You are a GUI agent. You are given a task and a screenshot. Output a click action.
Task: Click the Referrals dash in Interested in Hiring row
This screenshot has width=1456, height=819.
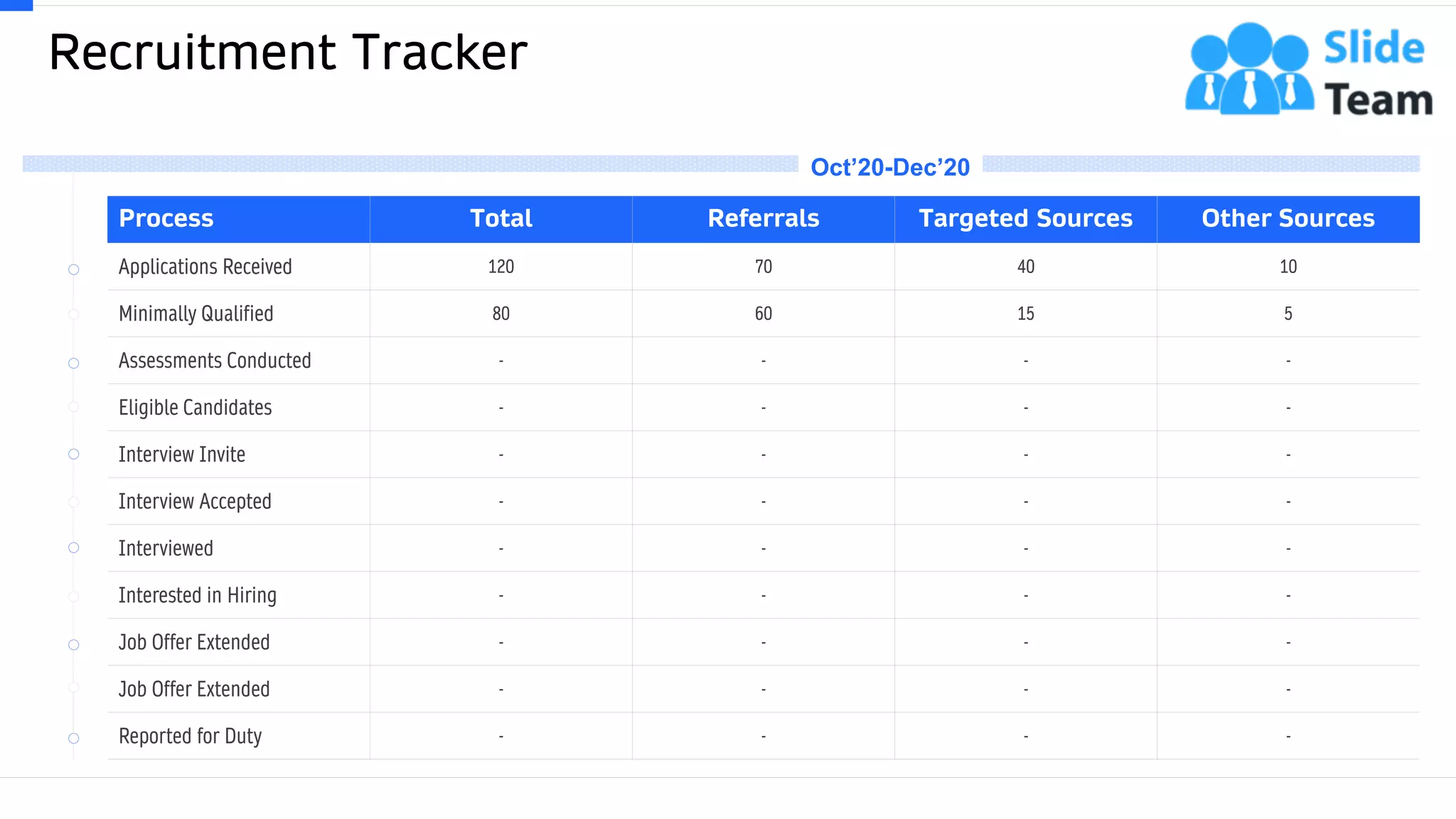click(x=764, y=596)
